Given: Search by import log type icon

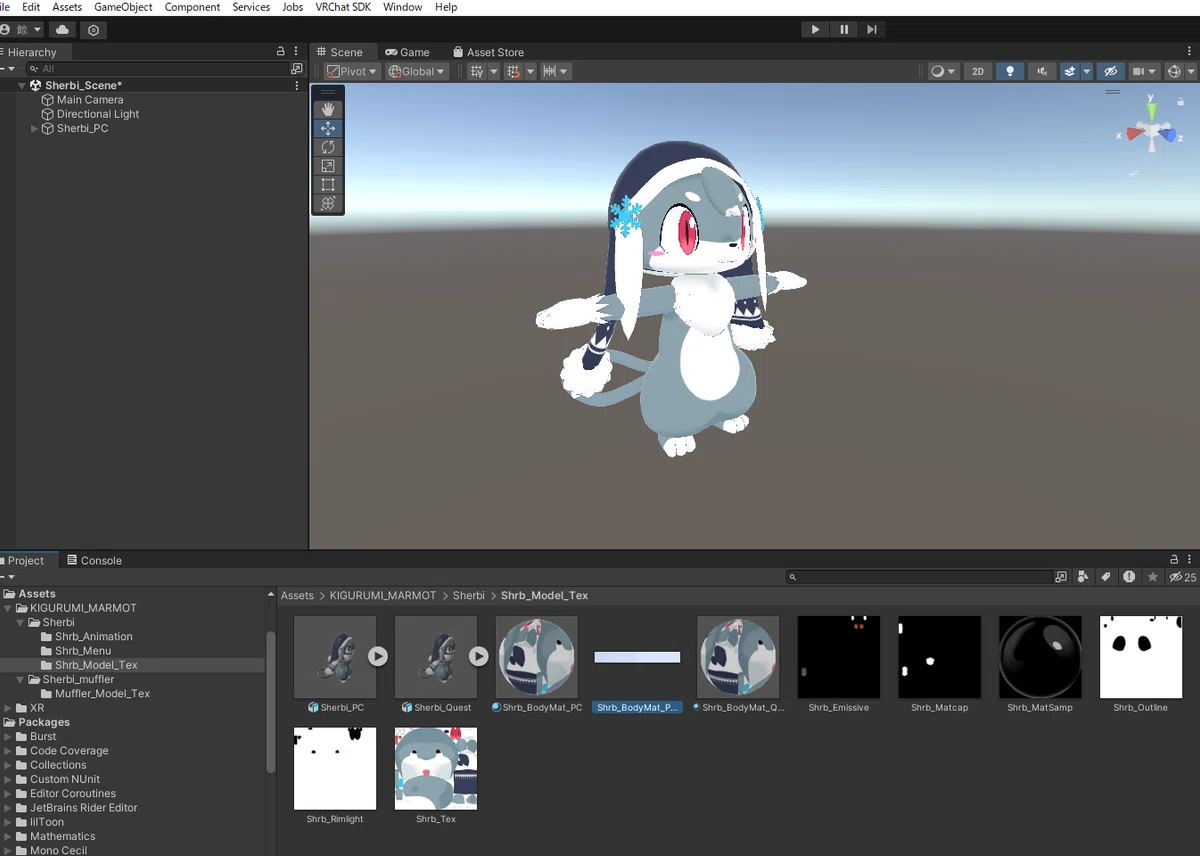Looking at the screenshot, I should coord(1129,577).
